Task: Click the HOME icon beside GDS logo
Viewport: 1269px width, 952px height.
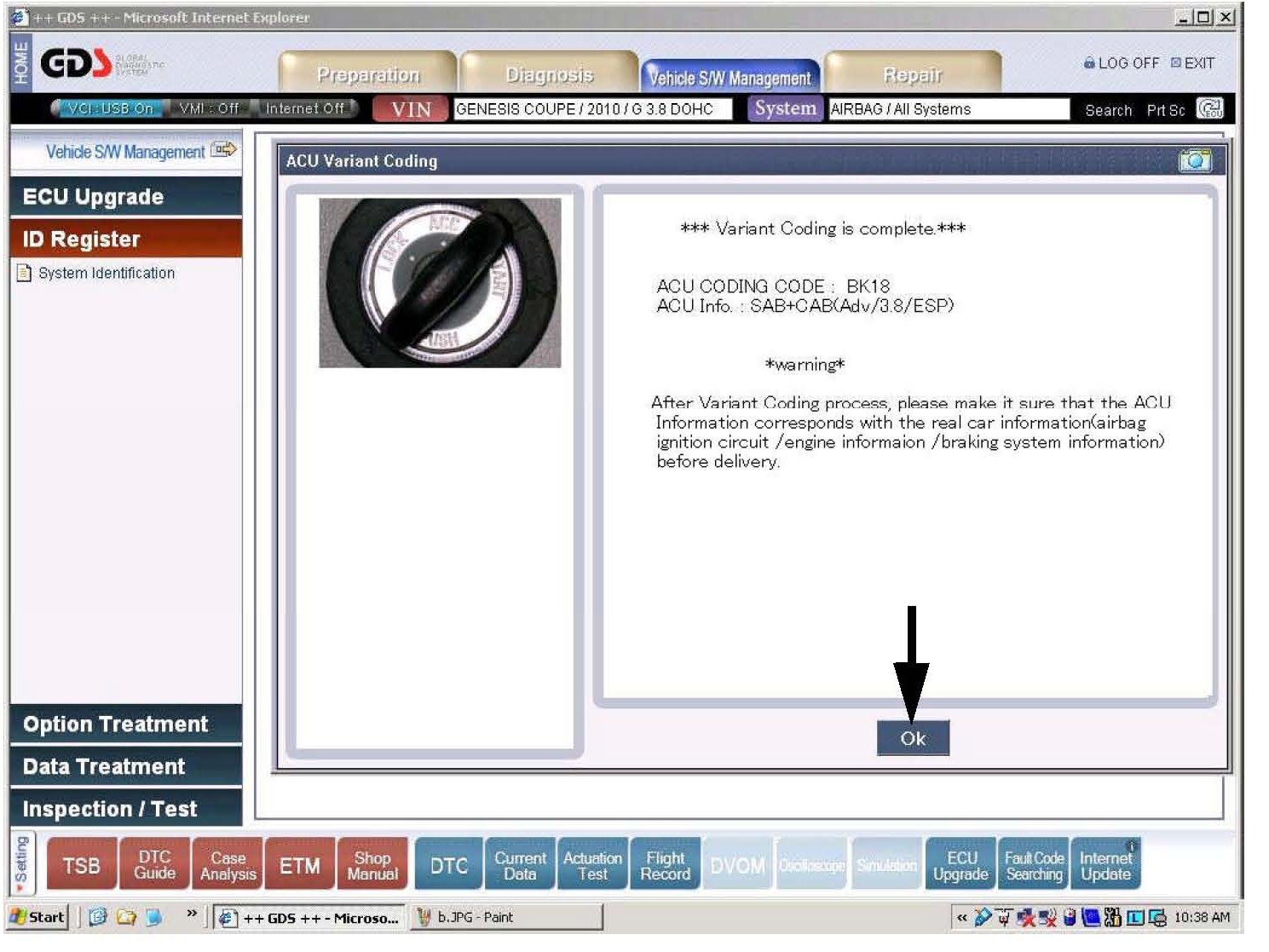Action: pos(20,62)
